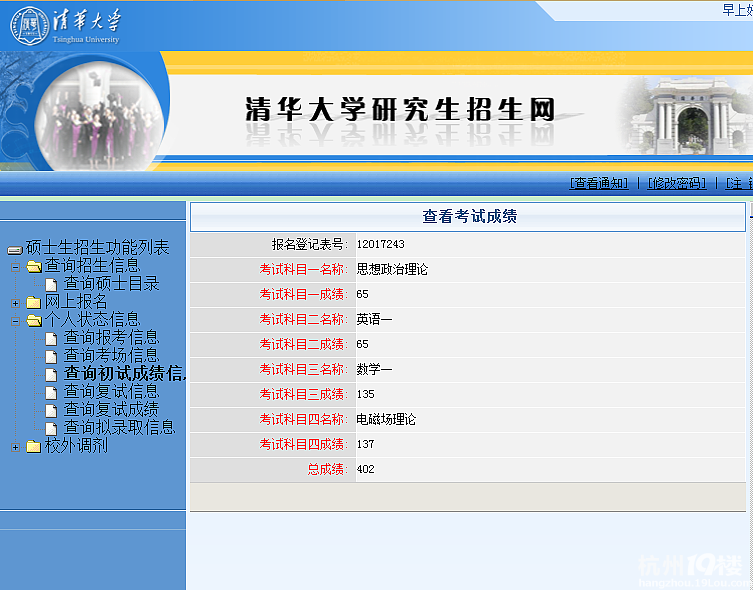
Task: Click the 总成绩 label
Action: 328,469
